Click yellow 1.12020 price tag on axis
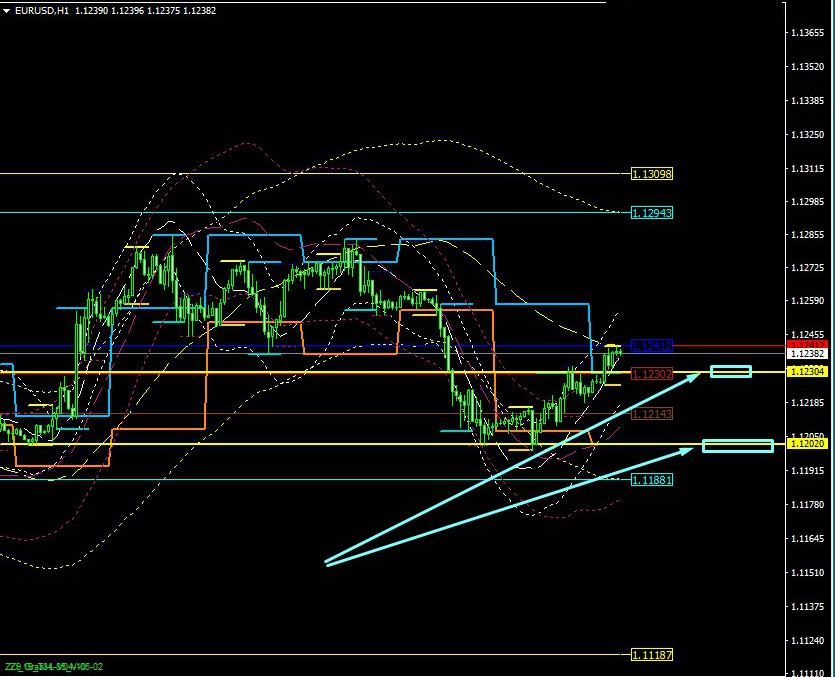The image size is (835, 677). click(806, 443)
